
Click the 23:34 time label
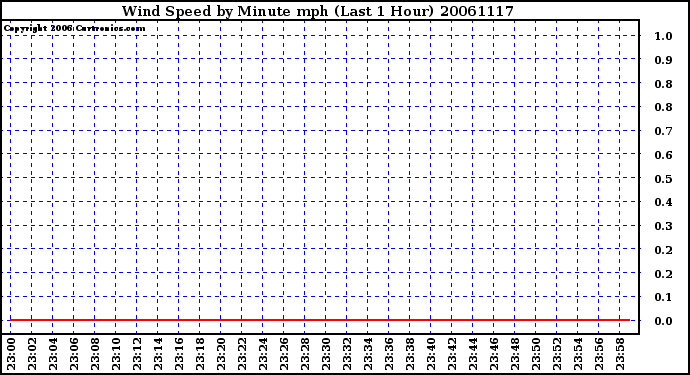pyautogui.click(x=368, y=354)
